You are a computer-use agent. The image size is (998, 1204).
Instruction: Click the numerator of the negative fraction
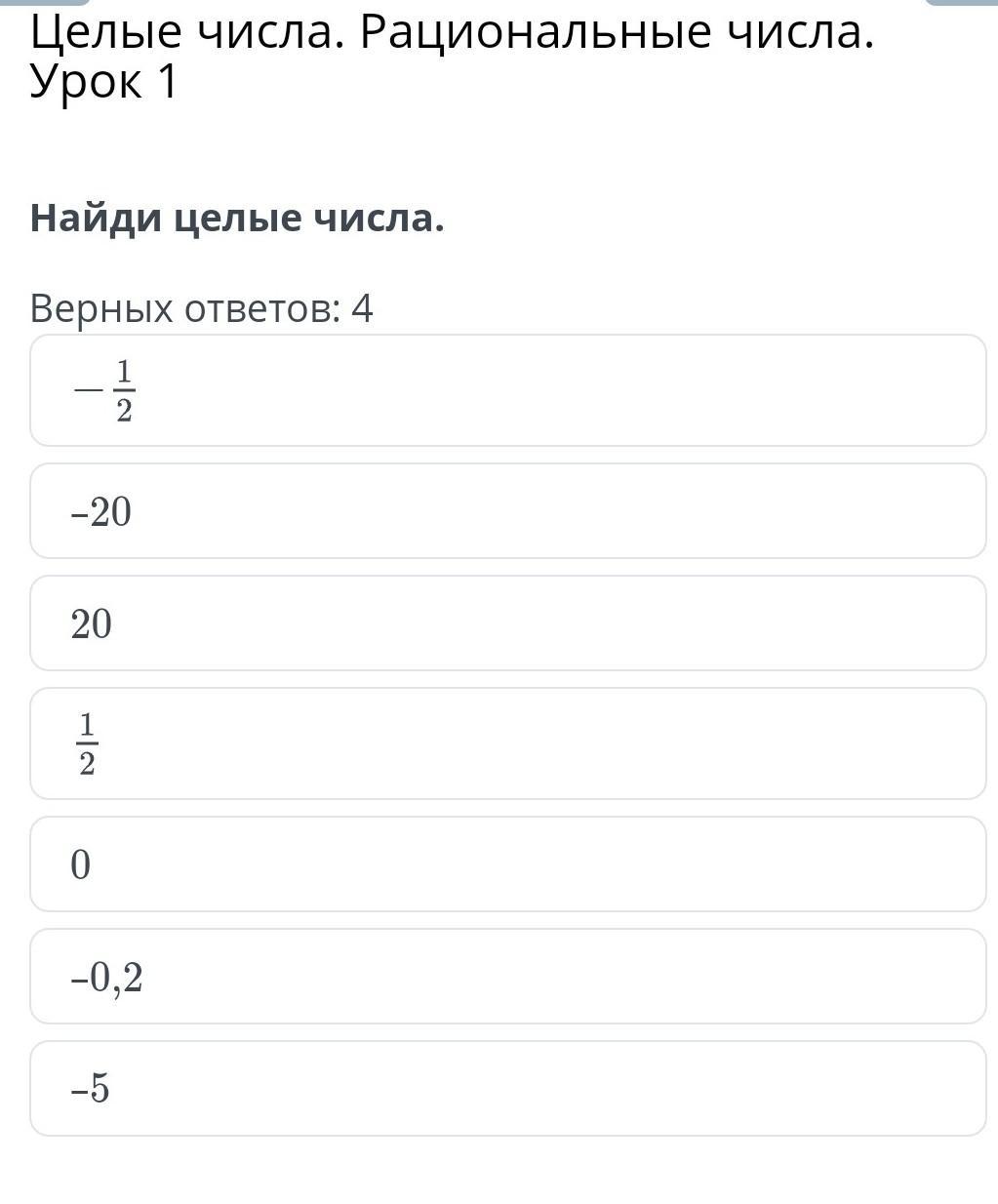(124, 372)
